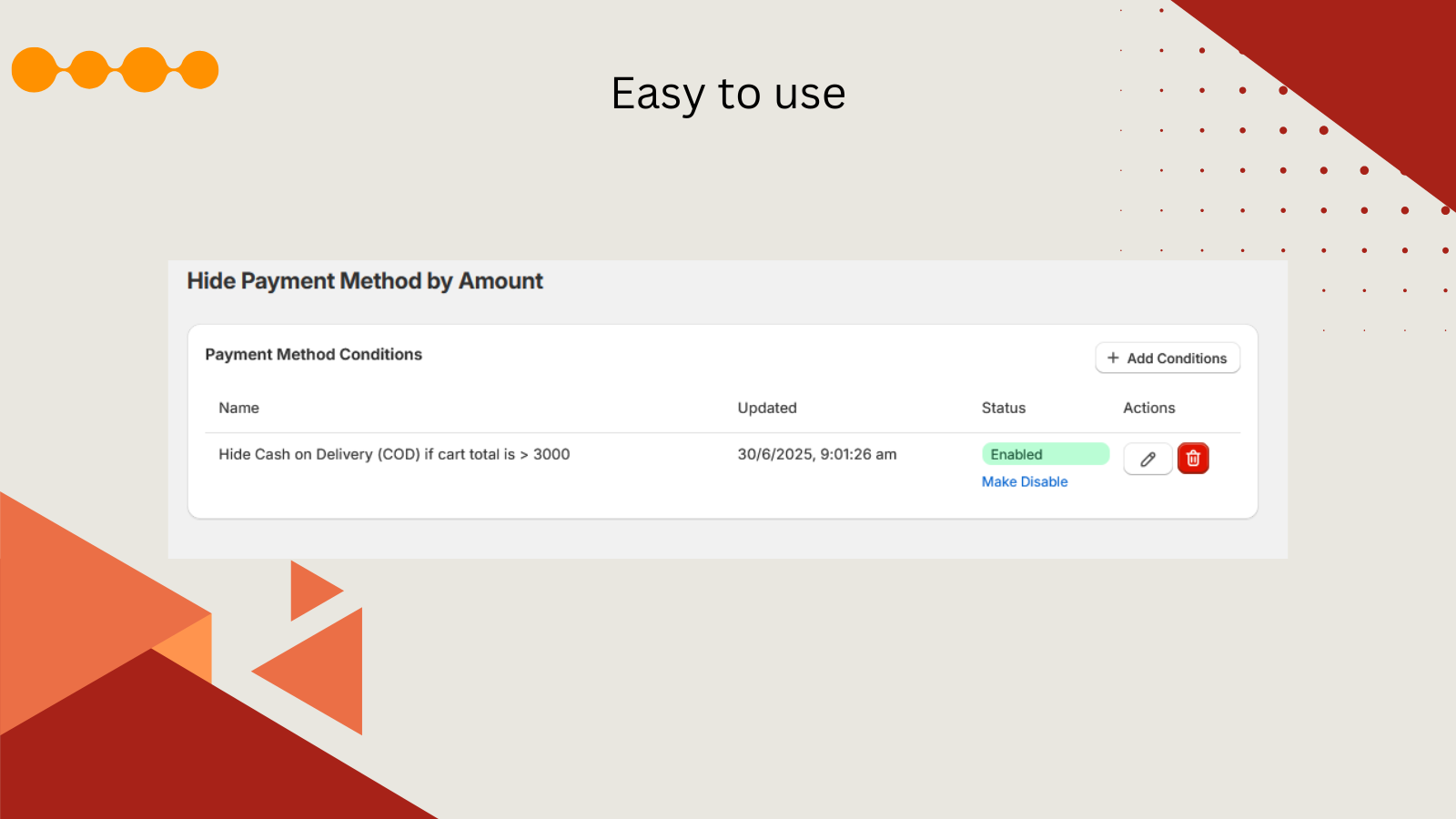Select the Payment Method Conditions section header
The height and width of the screenshot is (819, 1456).
pos(313,354)
